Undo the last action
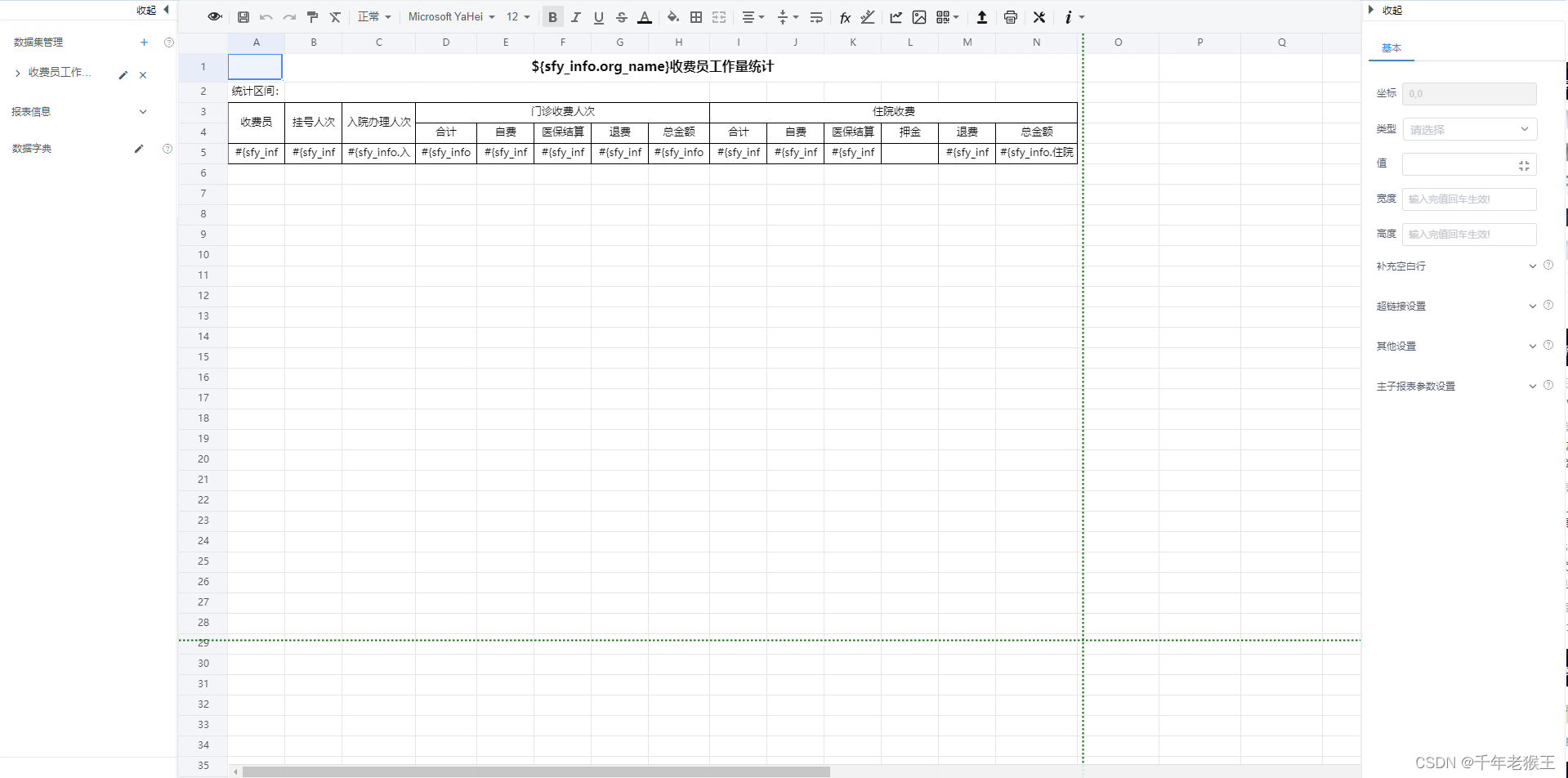The width and height of the screenshot is (1568, 778). (266, 16)
